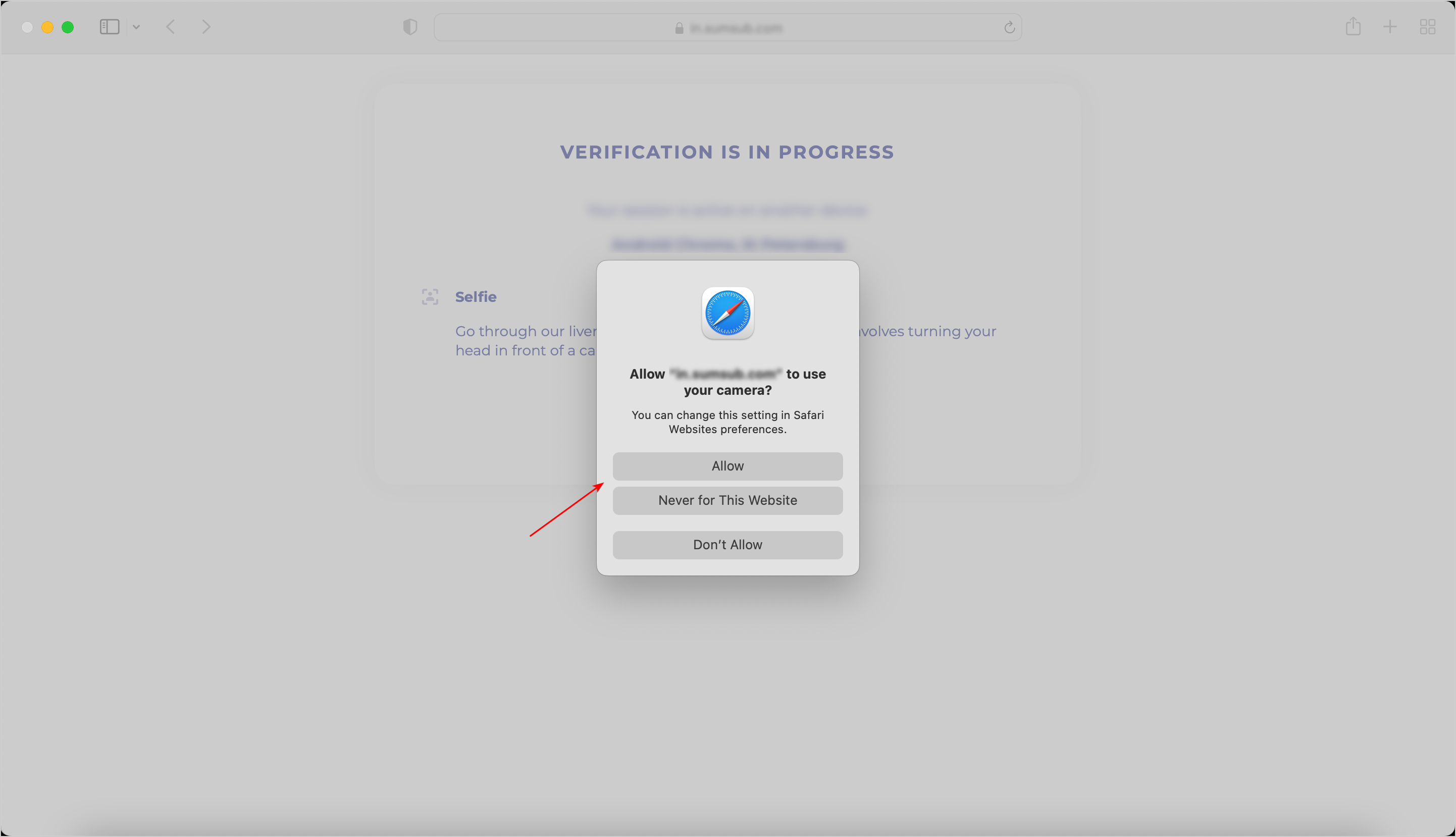This screenshot has width=1456, height=837.
Task: Click the lock icon in address bar
Action: [x=680, y=28]
